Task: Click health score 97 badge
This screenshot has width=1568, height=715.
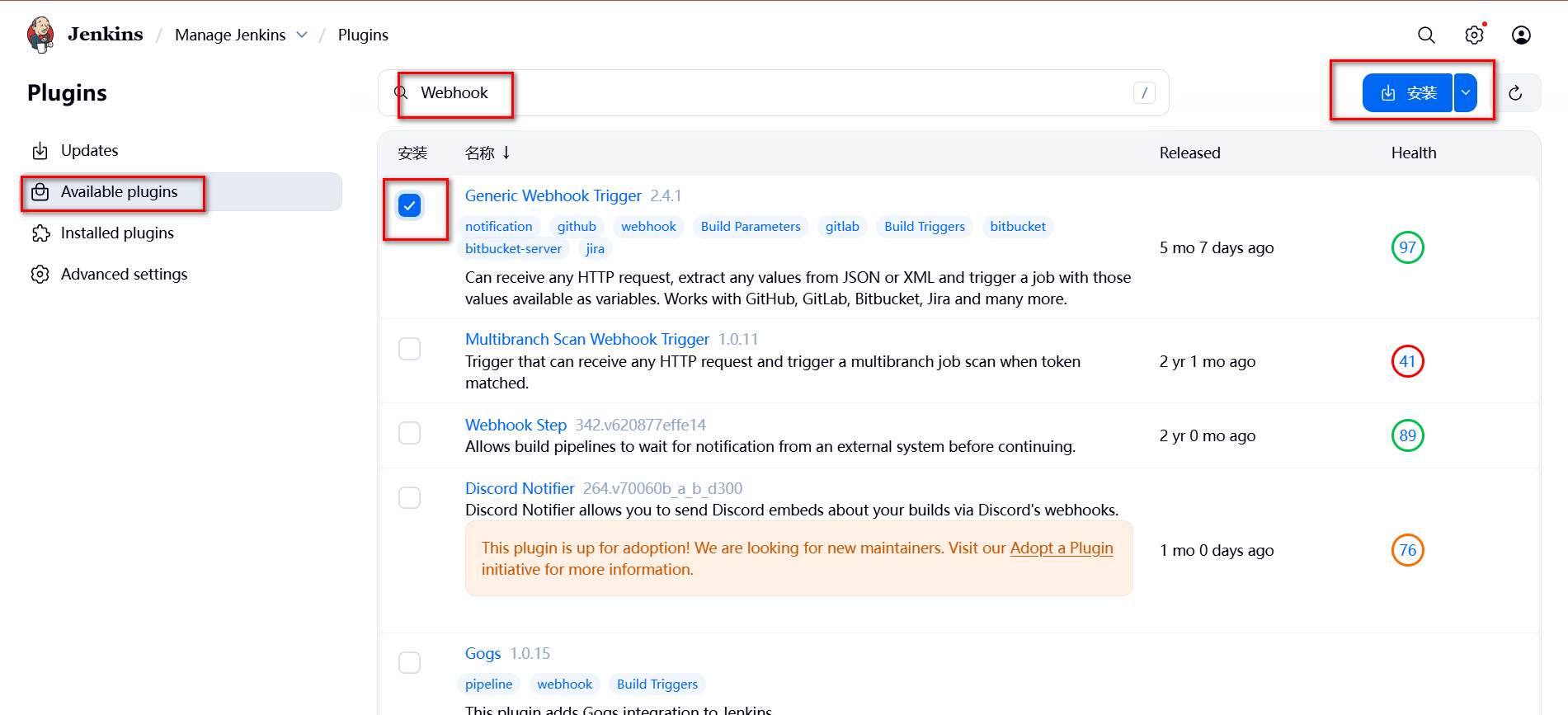Action: [1408, 247]
